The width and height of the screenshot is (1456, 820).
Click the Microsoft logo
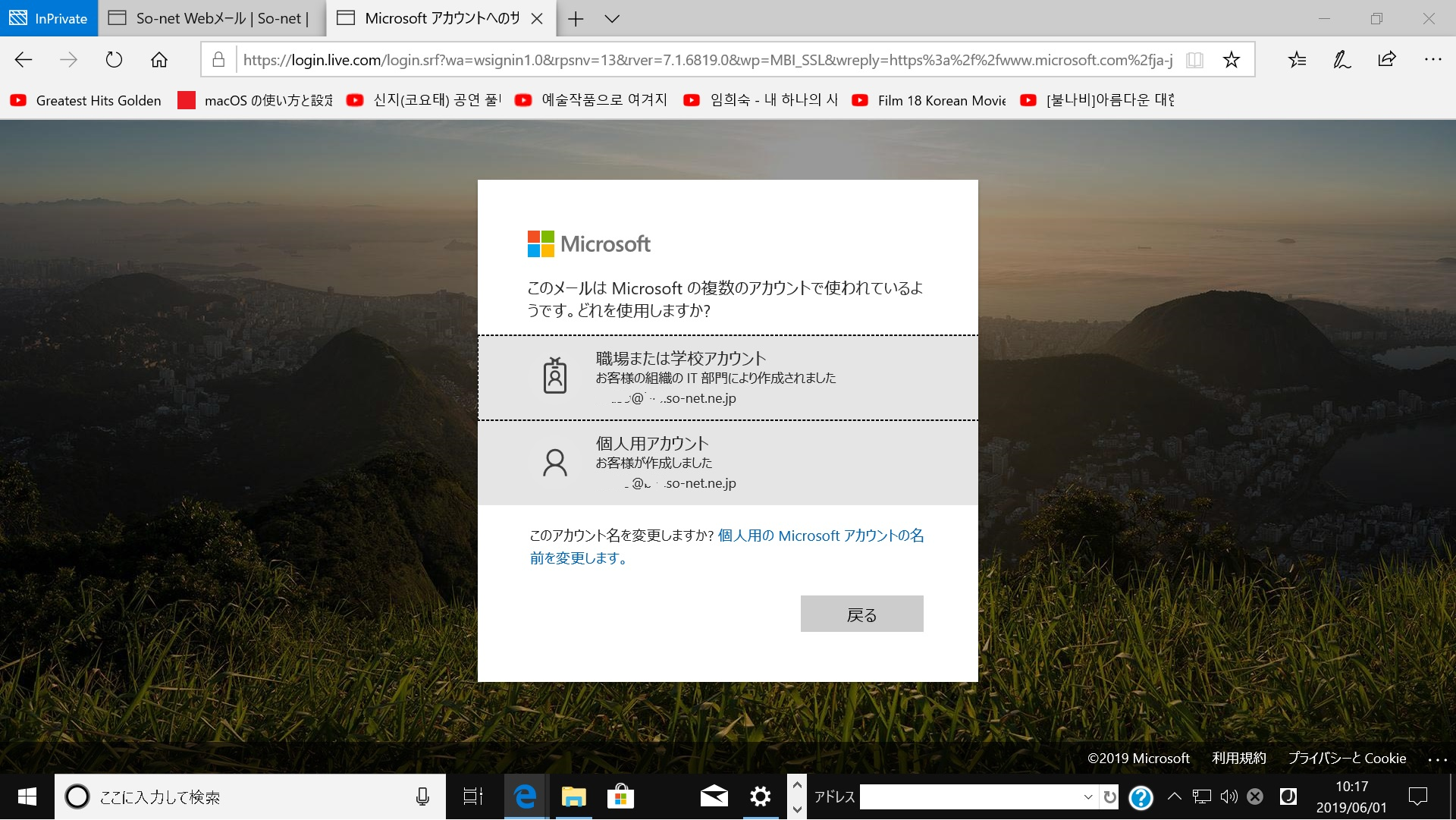[589, 244]
